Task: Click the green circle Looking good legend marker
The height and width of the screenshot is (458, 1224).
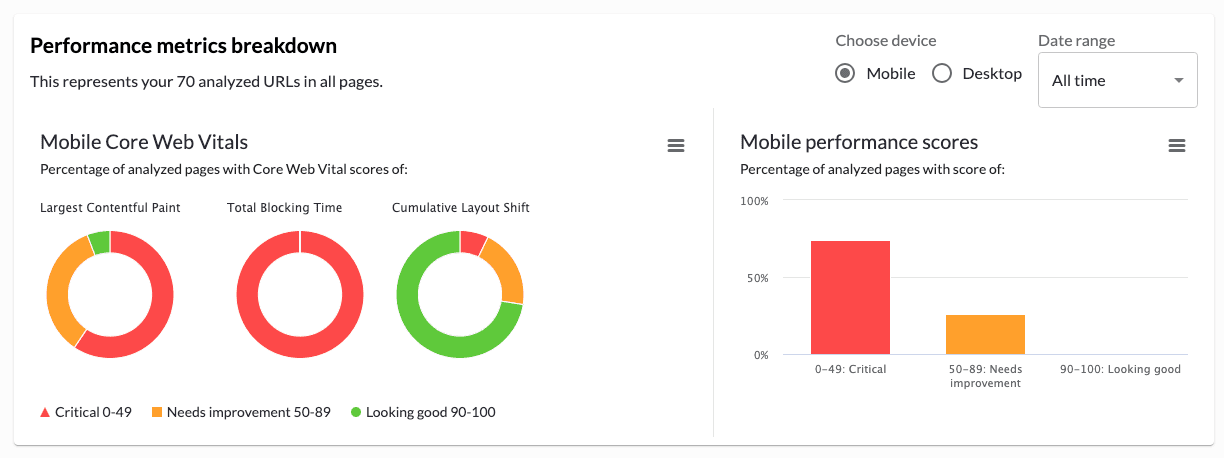Action: point(355,412)
